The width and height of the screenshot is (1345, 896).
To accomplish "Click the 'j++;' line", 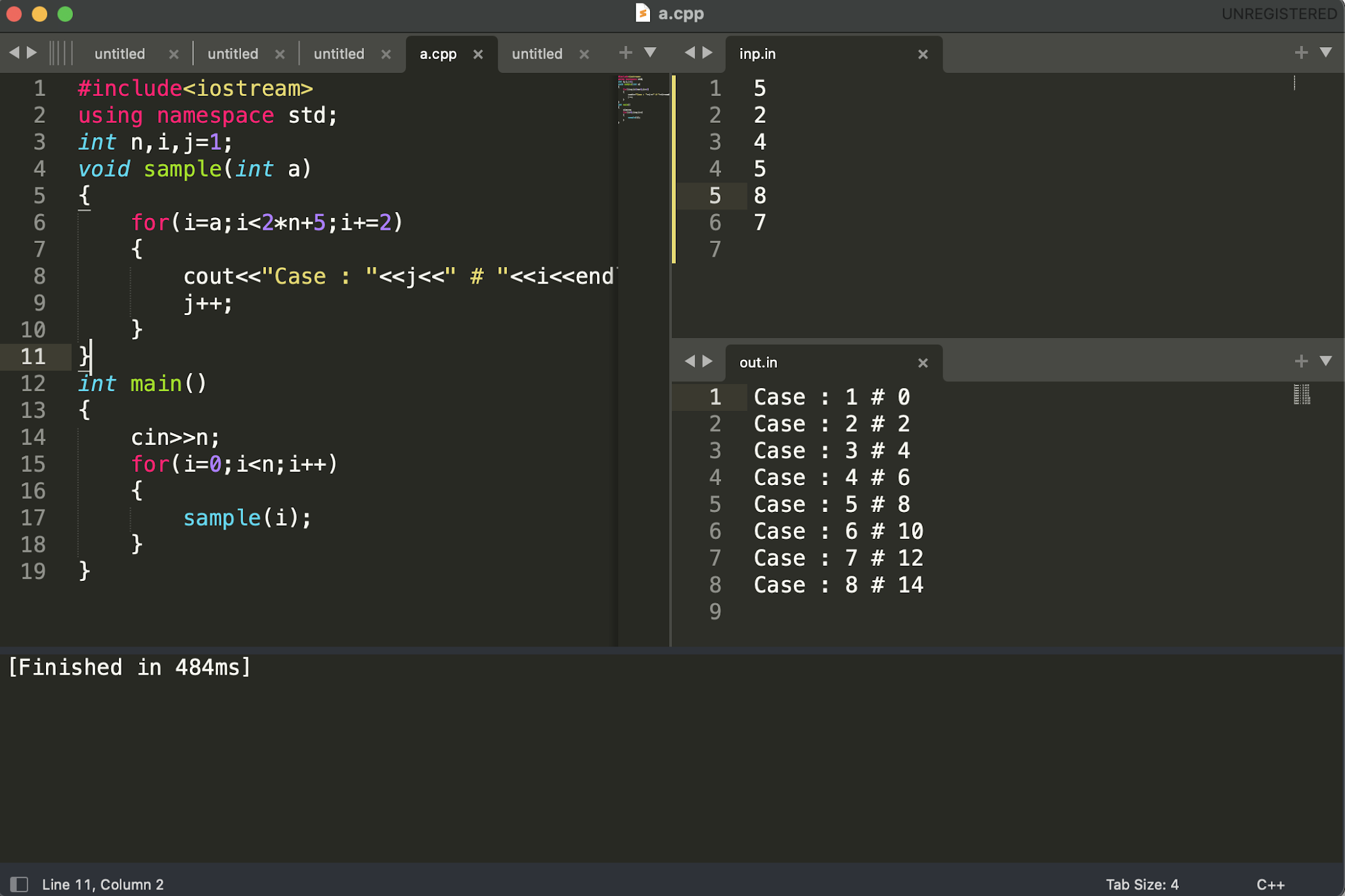I will point(208,303).
